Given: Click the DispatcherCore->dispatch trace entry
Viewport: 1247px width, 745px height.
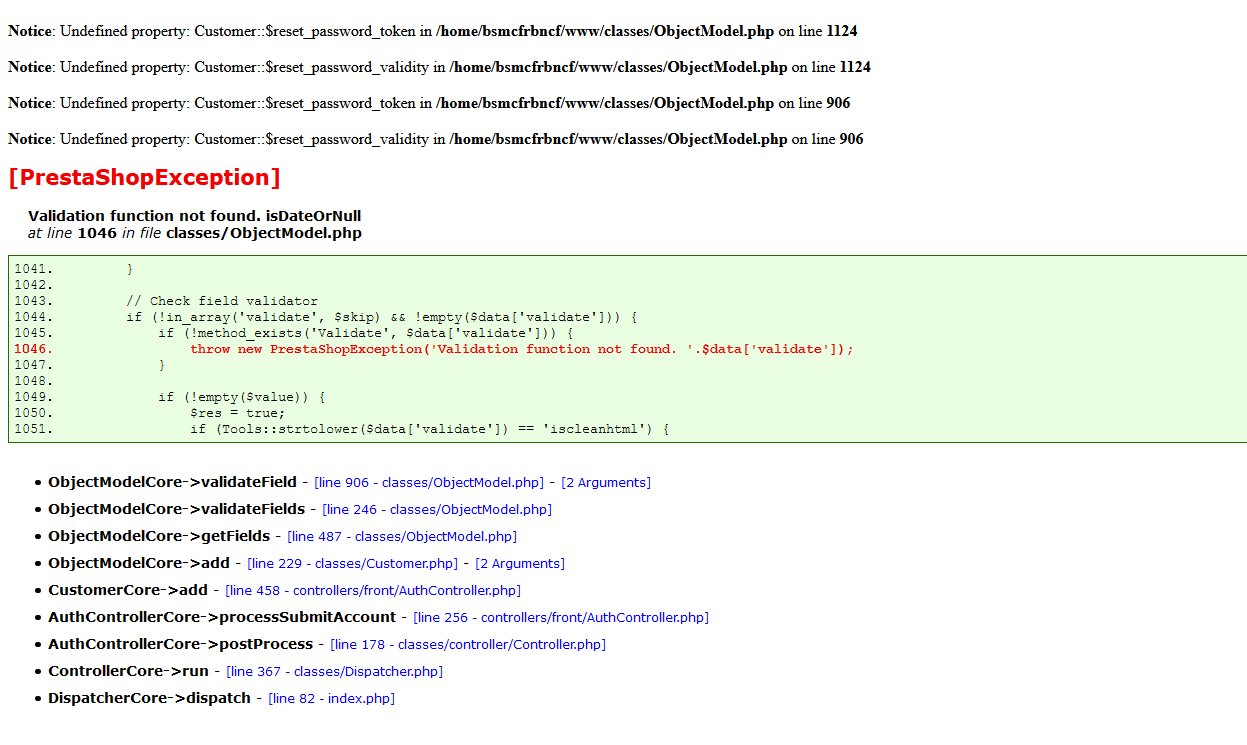Looking at the screenshot, I should (149, 698).
